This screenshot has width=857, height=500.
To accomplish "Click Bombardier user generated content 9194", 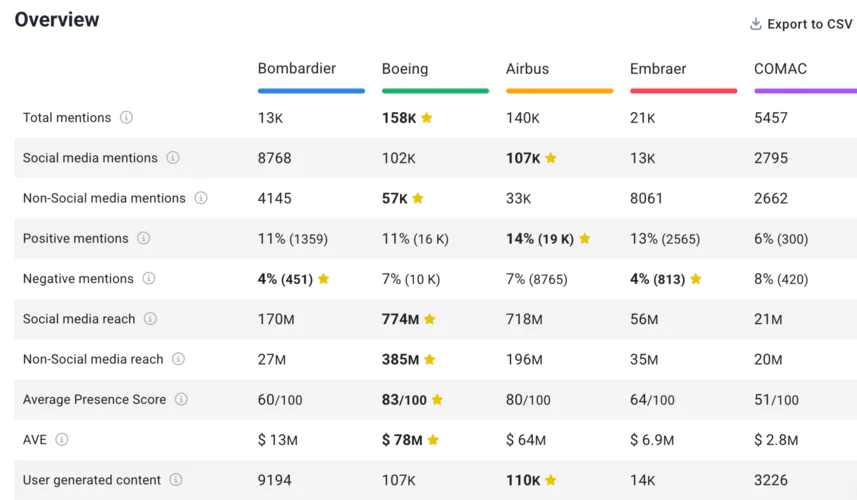I will tap(274, 480).
